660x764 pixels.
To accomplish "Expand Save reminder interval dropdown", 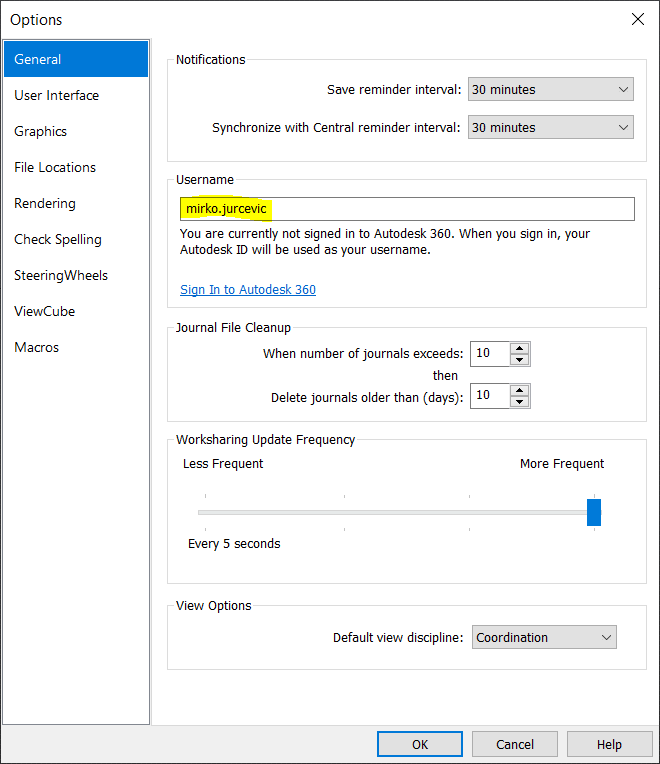I will pos(551,89).
